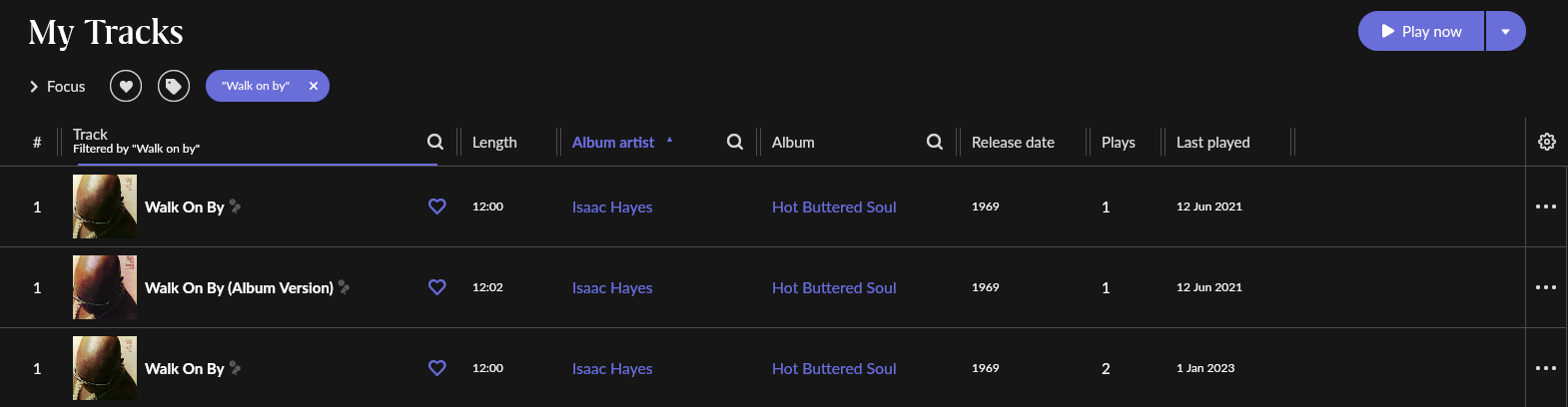Open more options for Album Version row
1568x407 pixels.
1546,287
